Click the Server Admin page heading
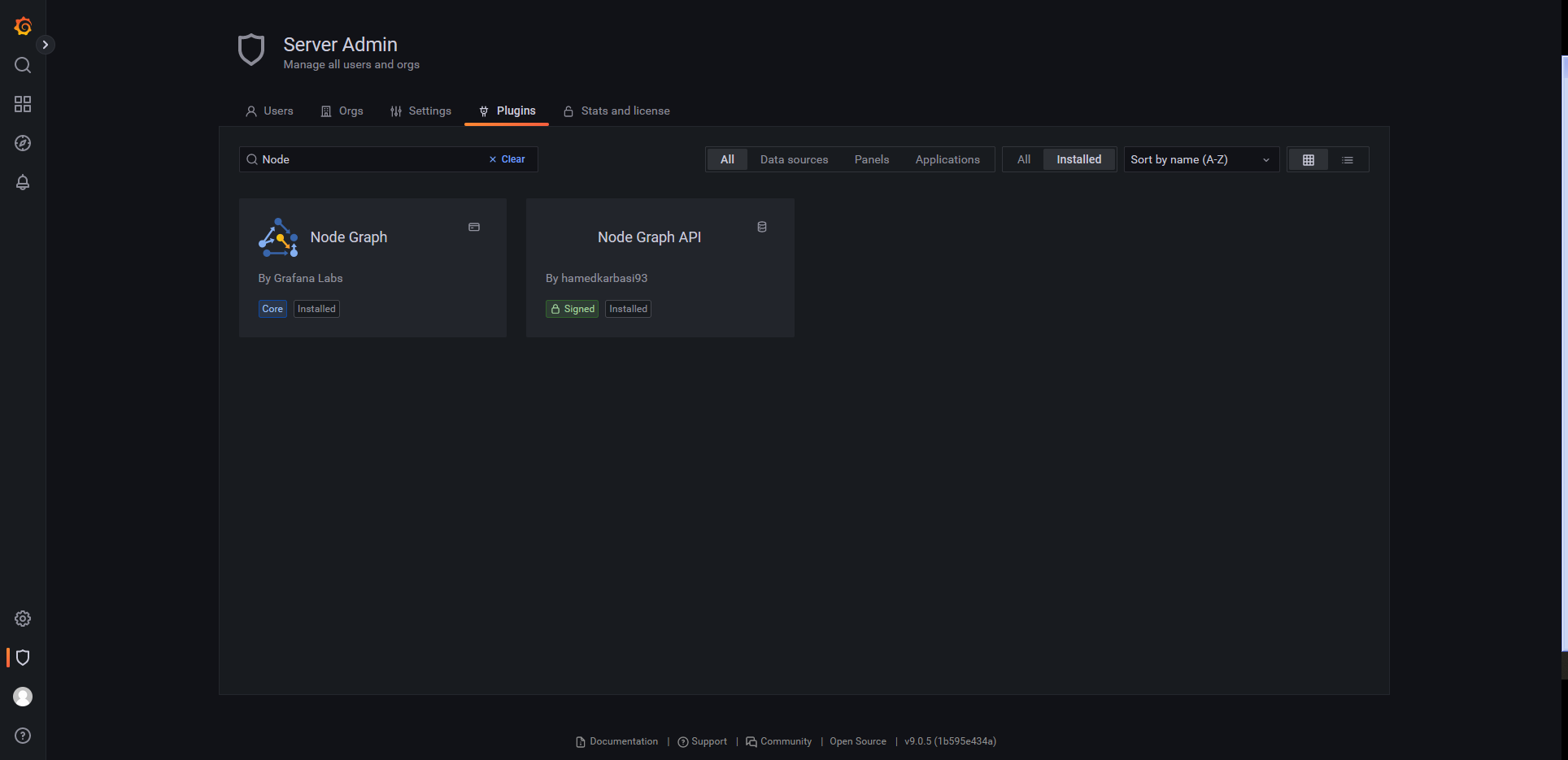The image size is (1568, 760). tap(340, 45)
